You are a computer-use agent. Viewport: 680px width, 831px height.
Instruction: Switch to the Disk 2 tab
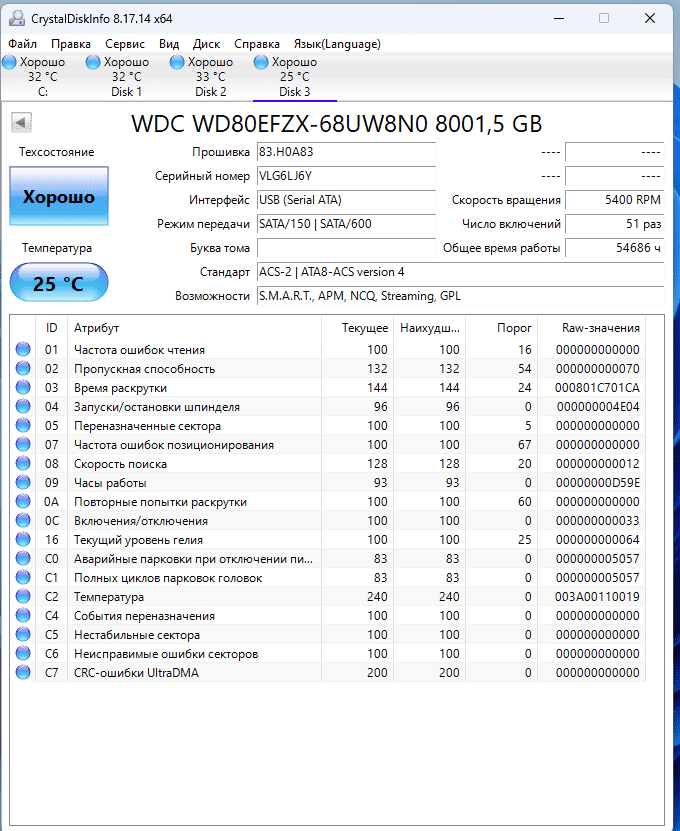coord(210,77)
